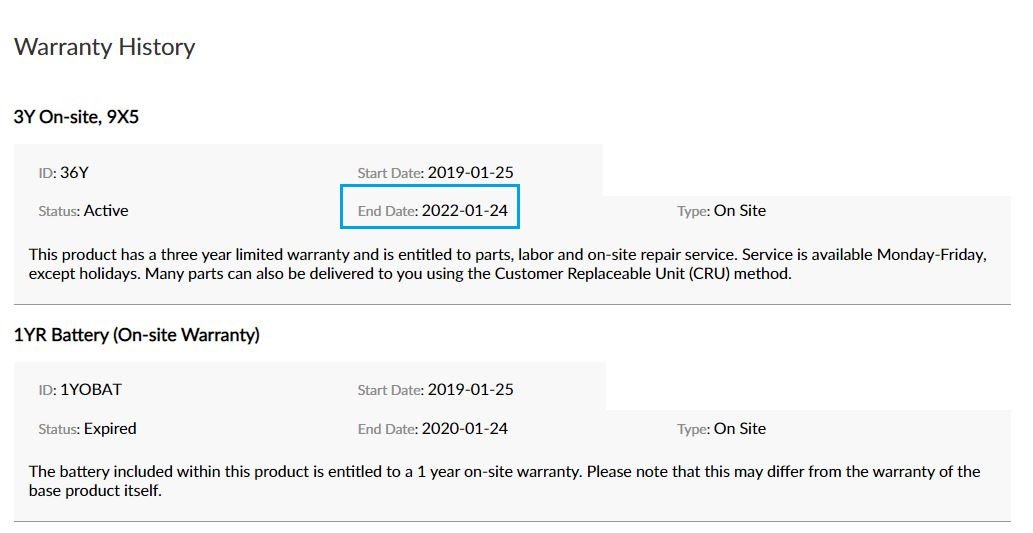1033x533 pixels.
Task: Select Start Date 2019-01-25 of 3Y warranty
Action: tap(435, 173)
